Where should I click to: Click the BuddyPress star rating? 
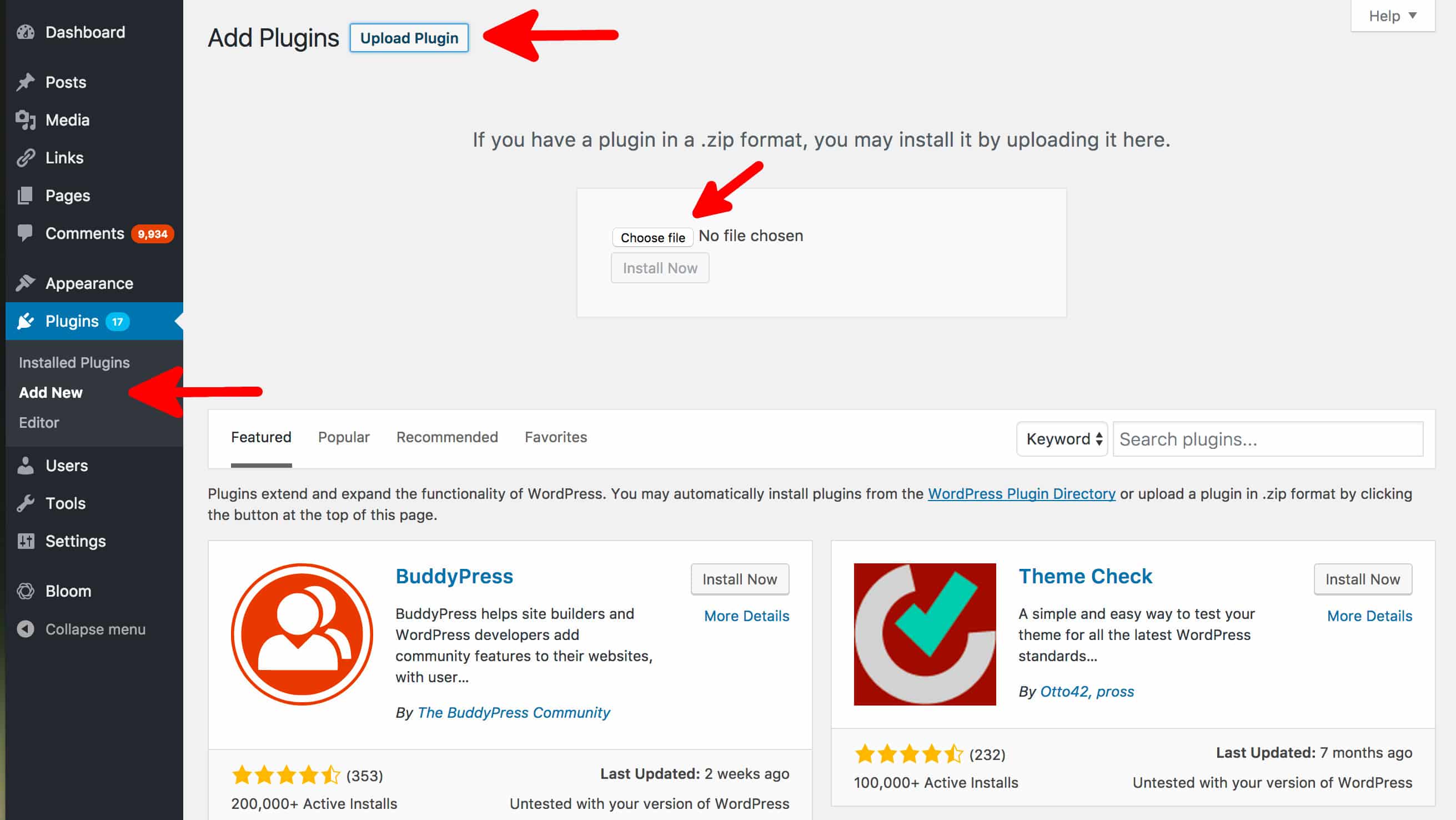pos(286,776)
